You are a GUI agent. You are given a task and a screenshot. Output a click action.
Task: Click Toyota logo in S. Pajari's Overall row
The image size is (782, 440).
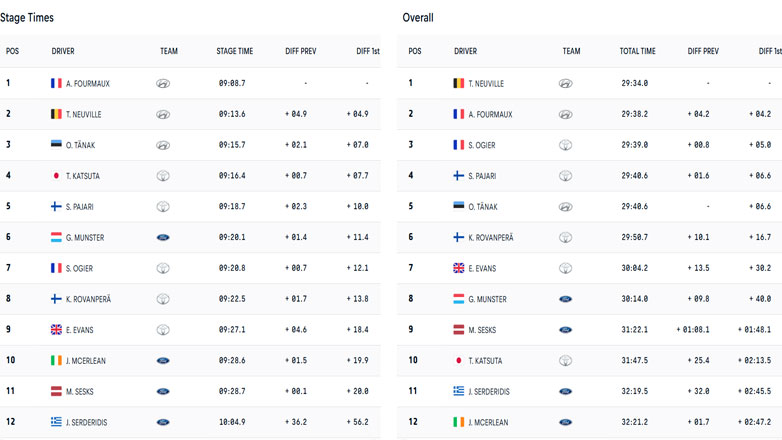click(x=565, y=176)
